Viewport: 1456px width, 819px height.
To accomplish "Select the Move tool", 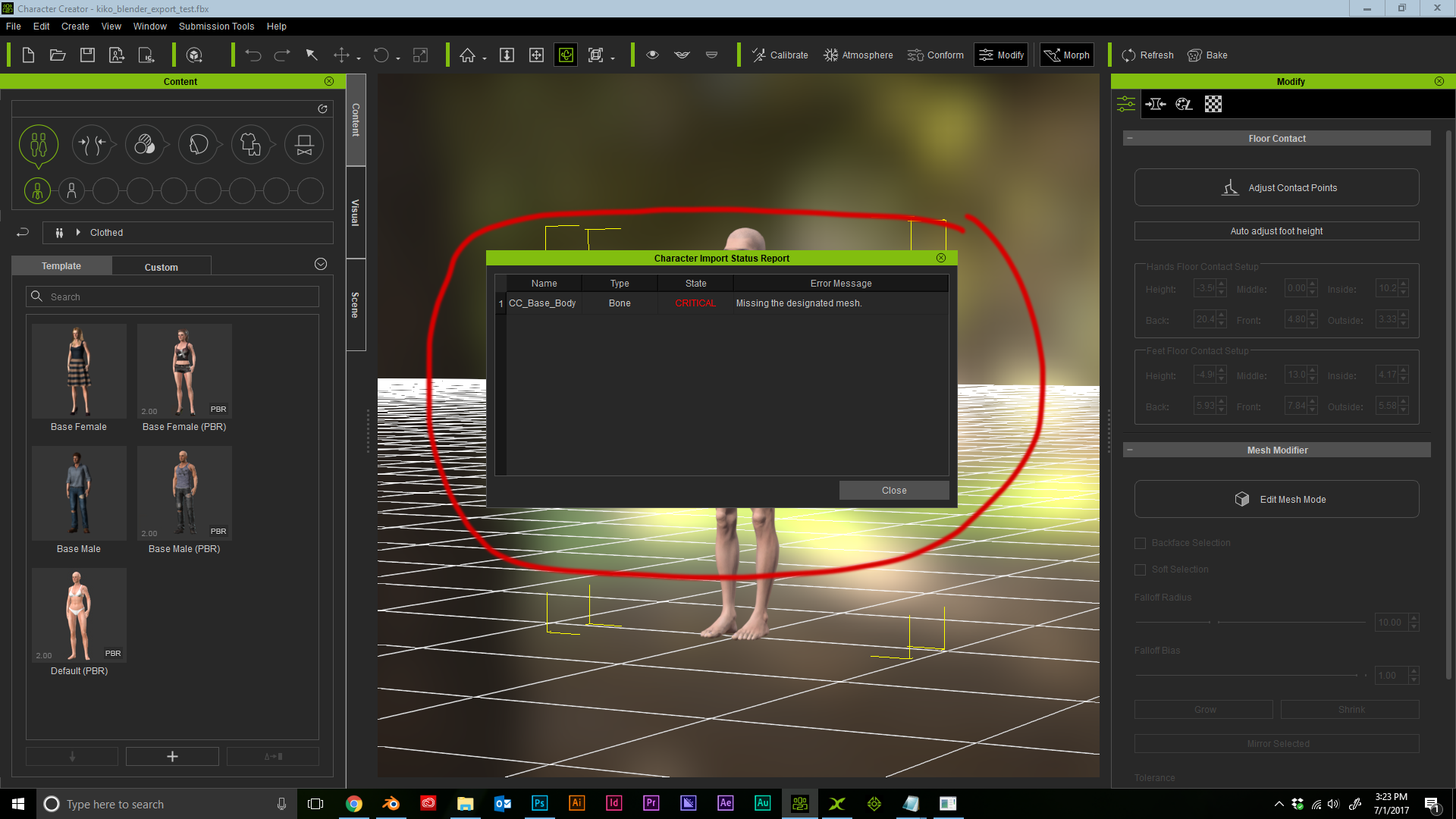I will [x=342, y=55].
